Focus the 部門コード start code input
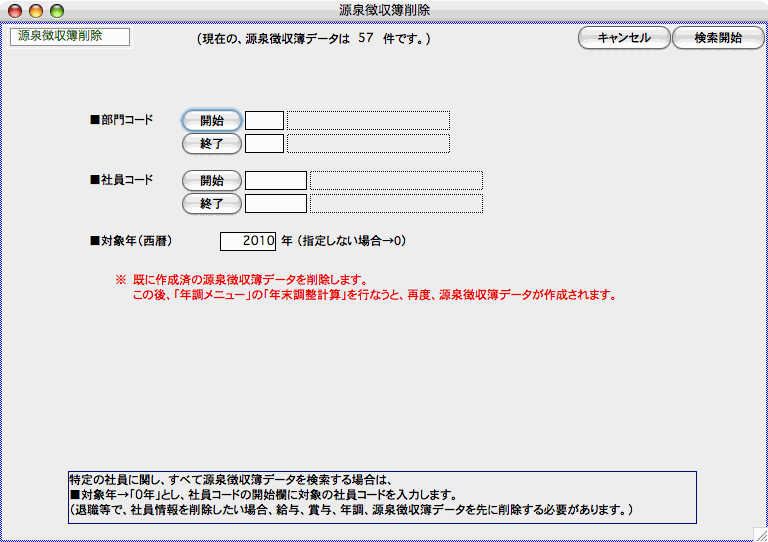The height and width of the screenshot is (542, 768). click(264, 120)
